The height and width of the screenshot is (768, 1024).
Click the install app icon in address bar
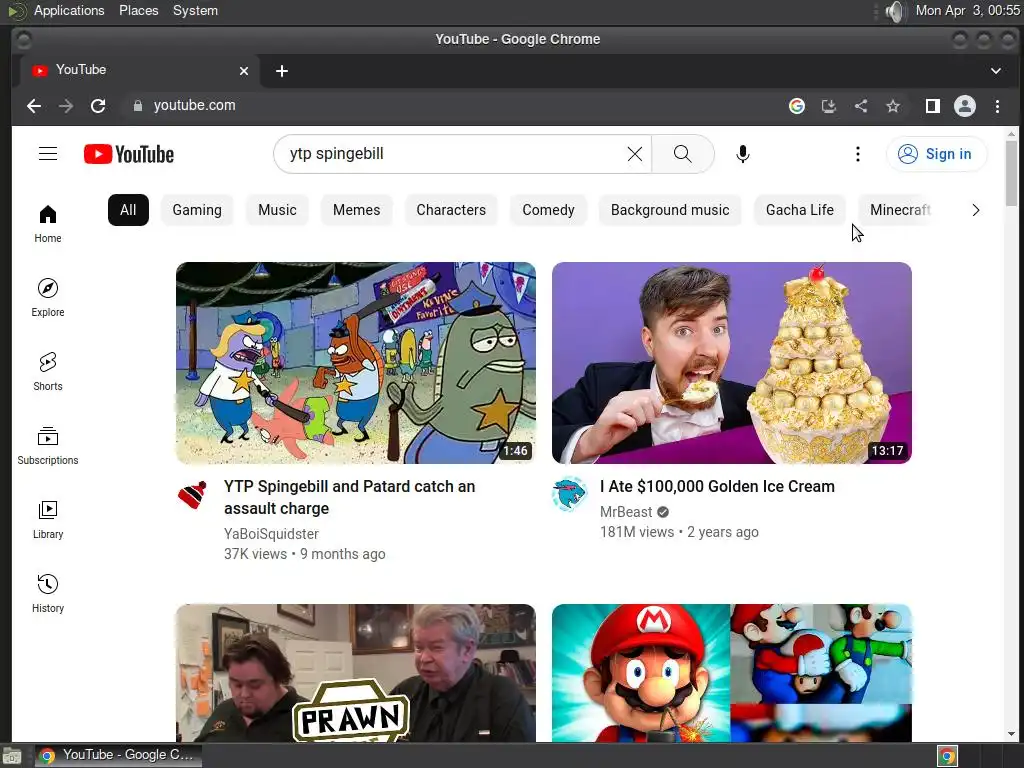pyautogui.click(x=829, y=106)
